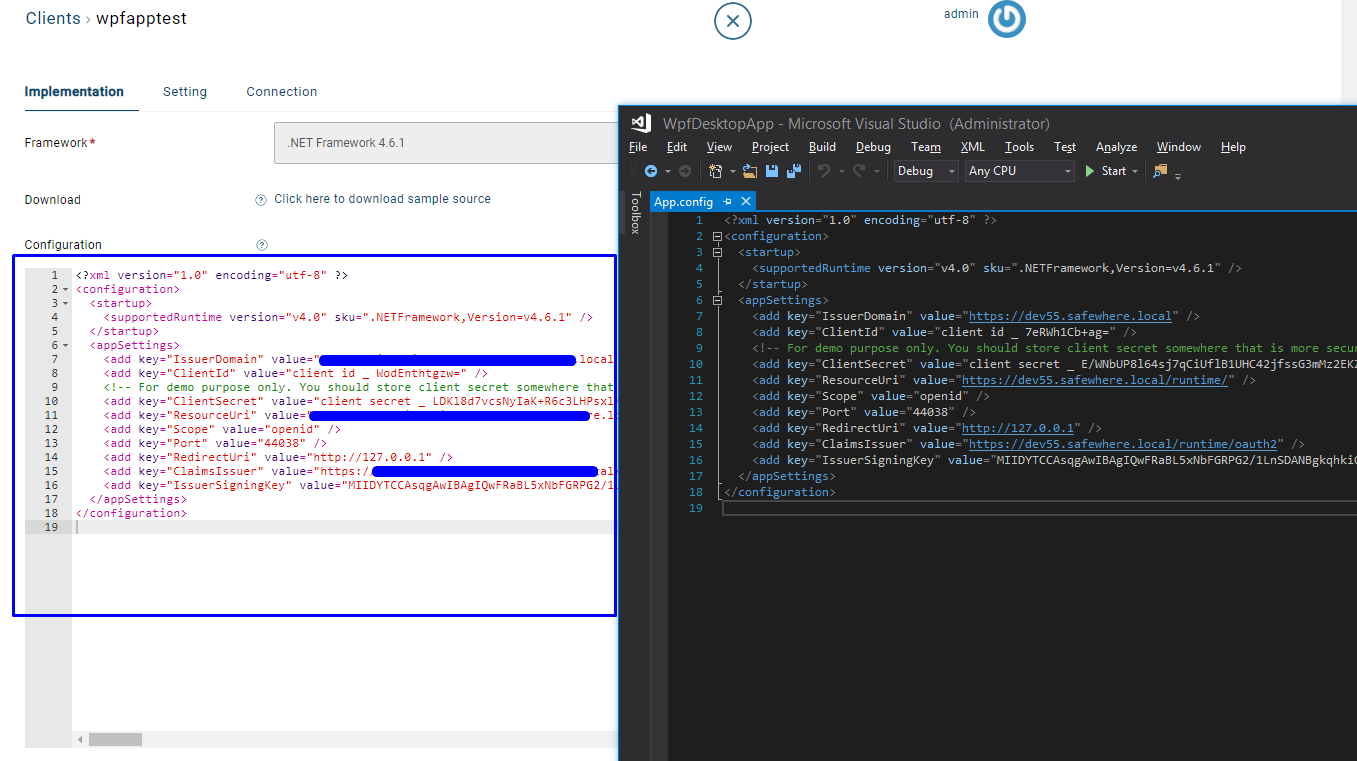The image size is (1357, 761).
Task: Collapse the appSettings node in Visual Studio editor
Action: coord(718,300)
